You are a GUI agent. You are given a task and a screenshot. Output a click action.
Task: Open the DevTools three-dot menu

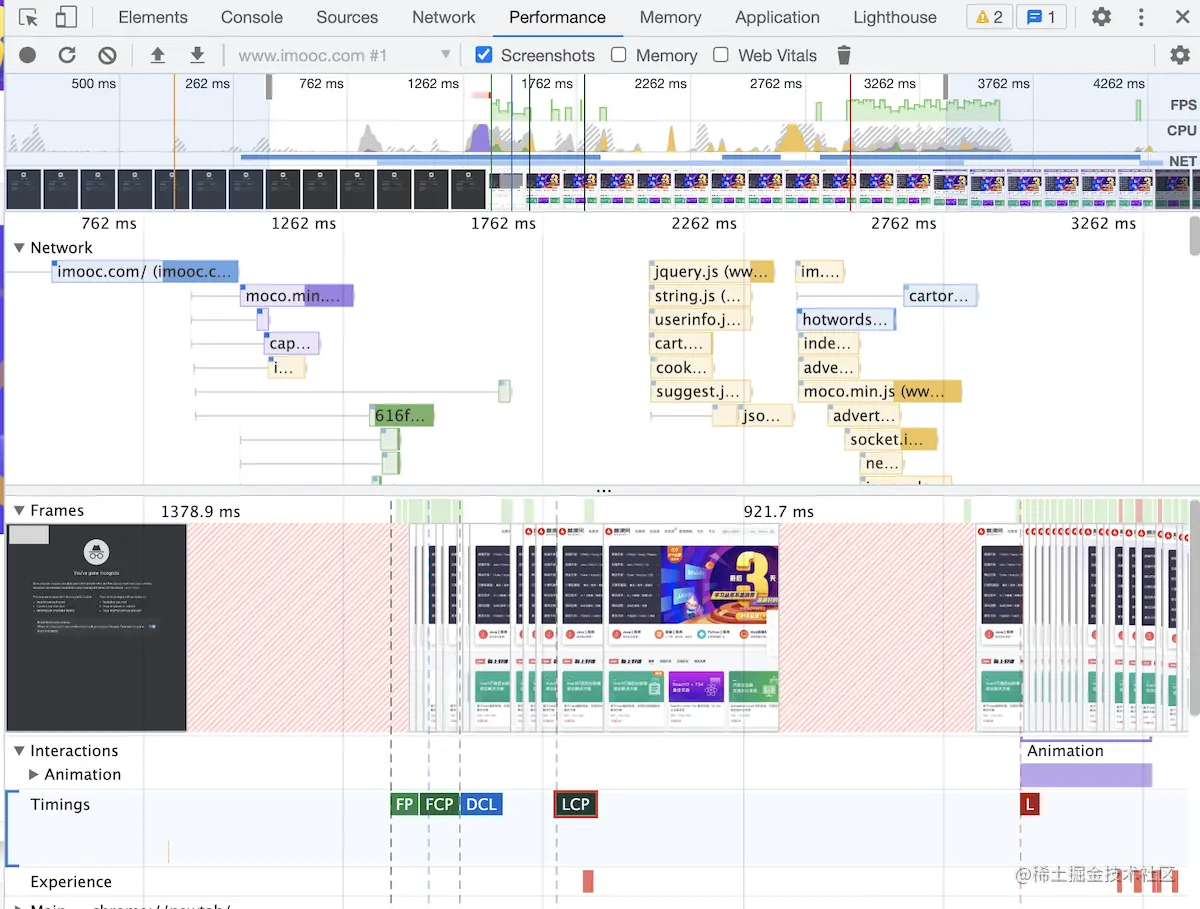(x=1141, y=17)
